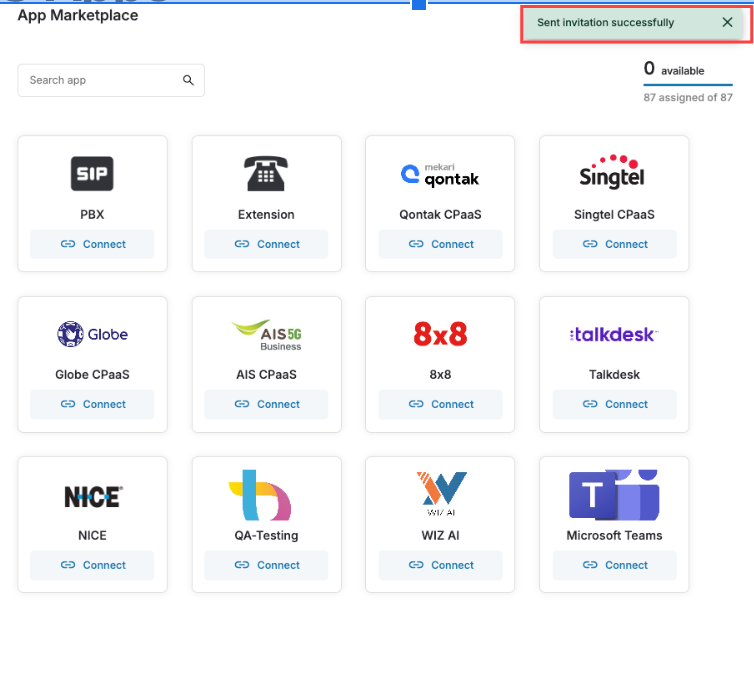Click the Mekari Qontak logo
Image resolution: width=754 pixels, height=688 pixels.
point(440,175)
